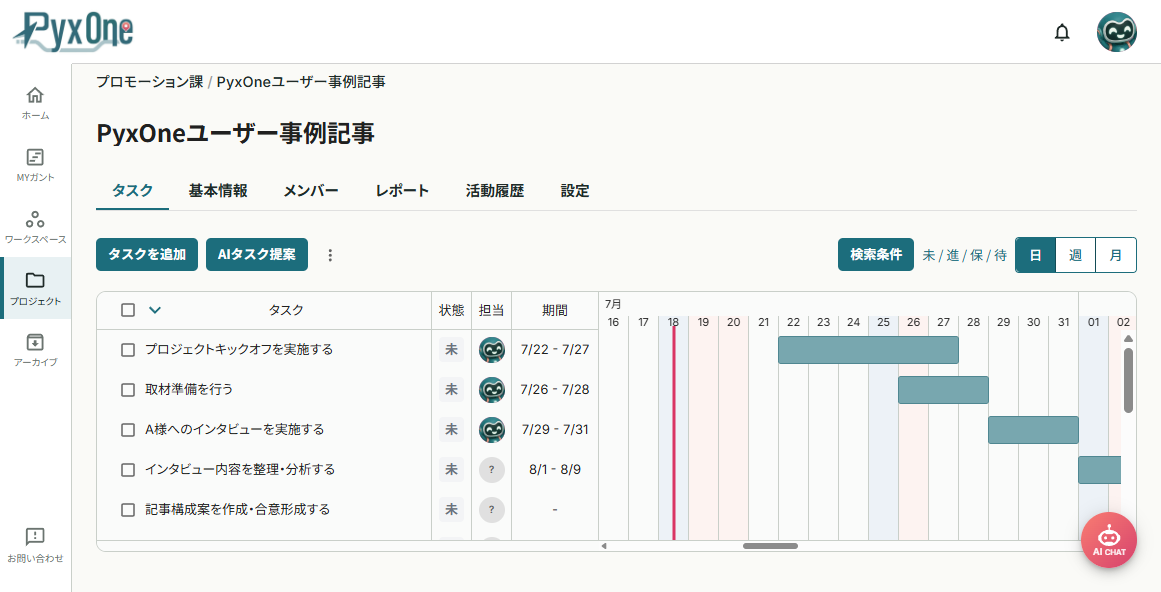1161x592 pixels.
Task: Click the AIタスク提案 button
Action: [x=257, y=255]
